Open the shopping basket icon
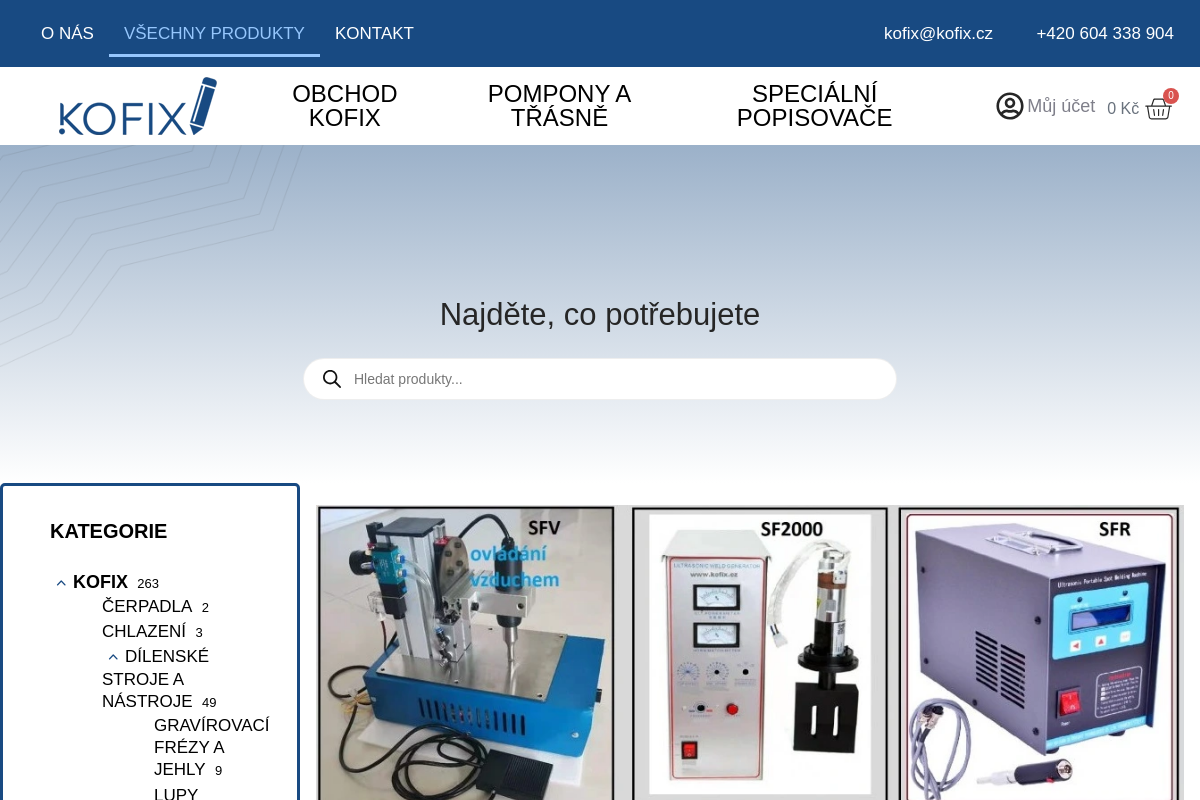The width and height of the screenshot is (1200, 800). point(1158,109)
